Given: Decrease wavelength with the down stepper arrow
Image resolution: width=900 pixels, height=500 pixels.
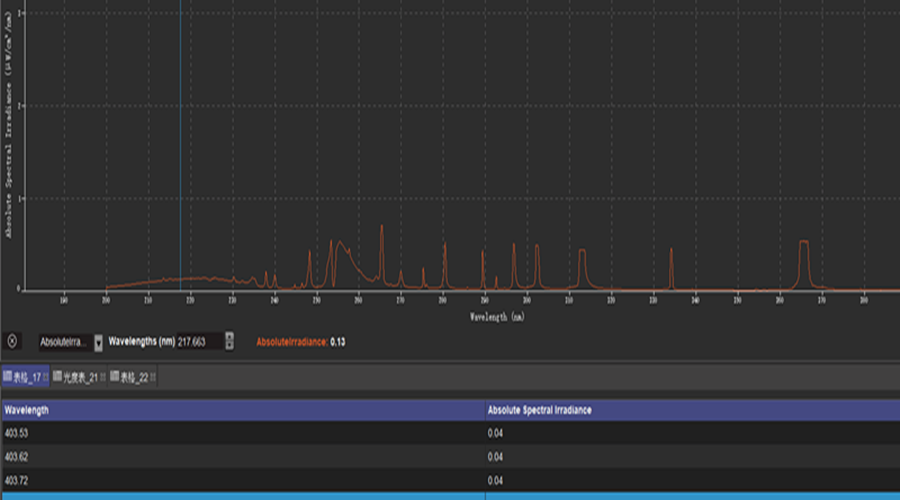Looking at the screenshot, I should coord(230,346).
